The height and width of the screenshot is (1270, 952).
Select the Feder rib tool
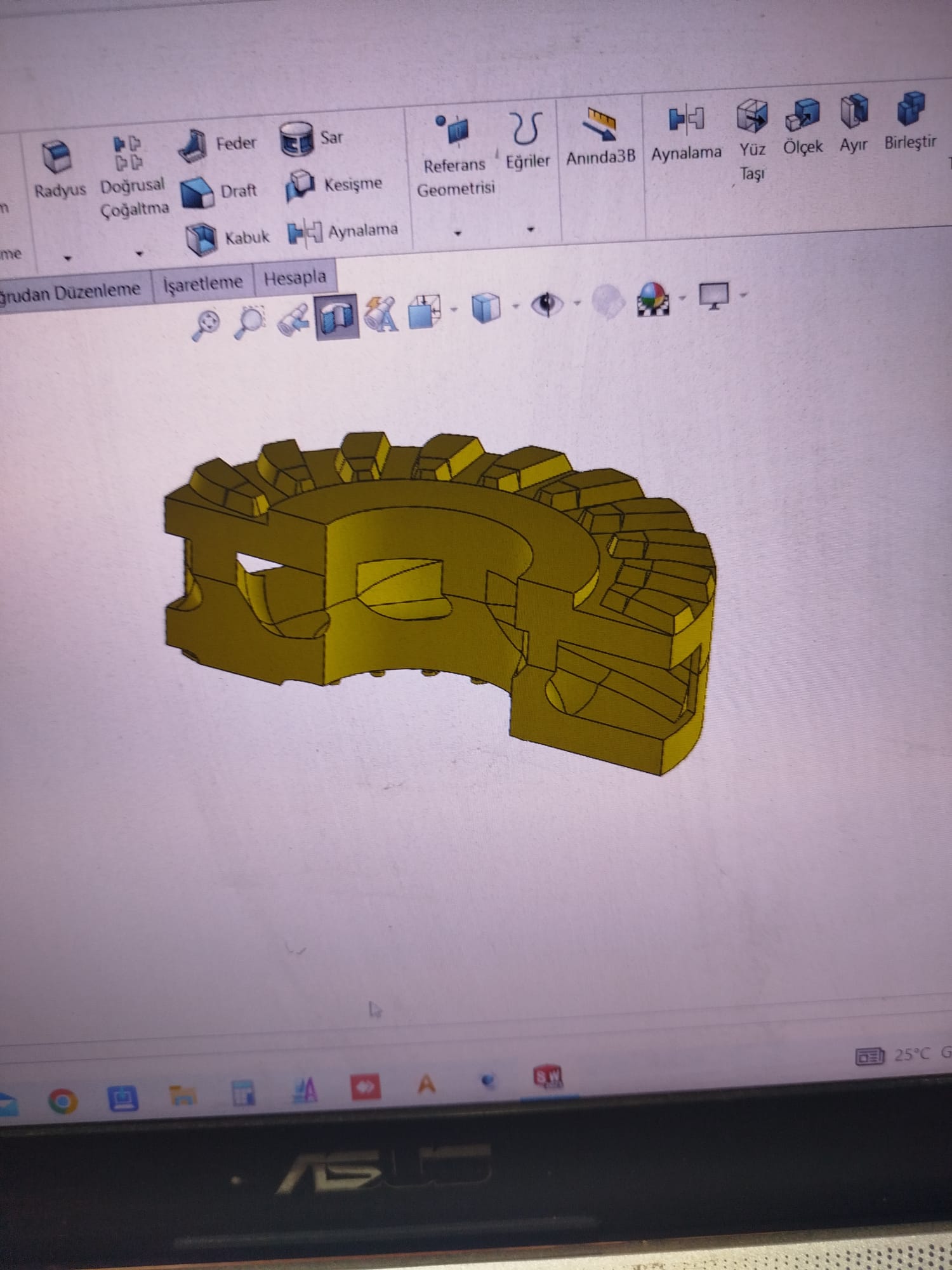pyautogui.click(x=217, y=145)
